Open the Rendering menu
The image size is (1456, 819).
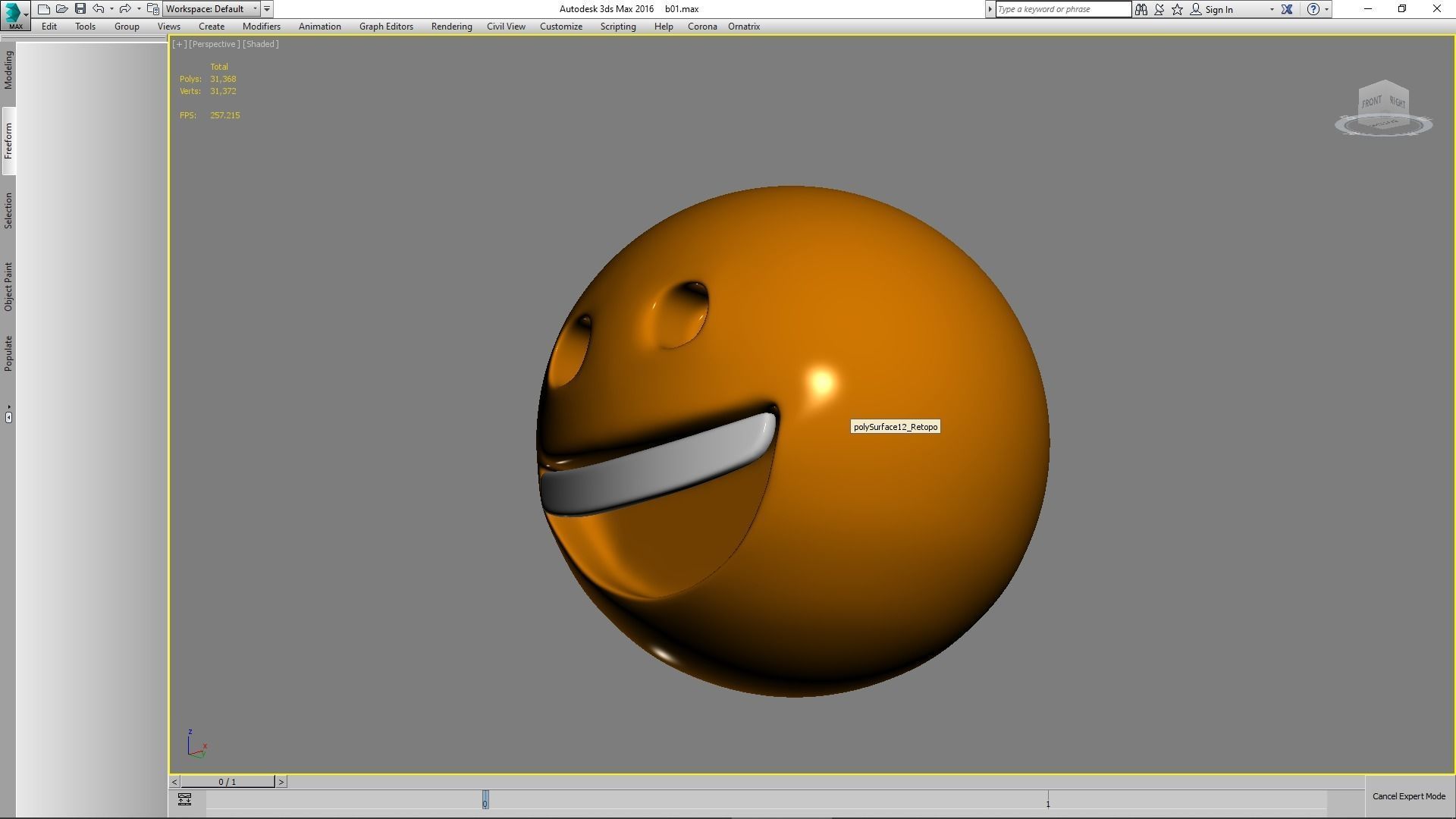[x=451, y=27]
